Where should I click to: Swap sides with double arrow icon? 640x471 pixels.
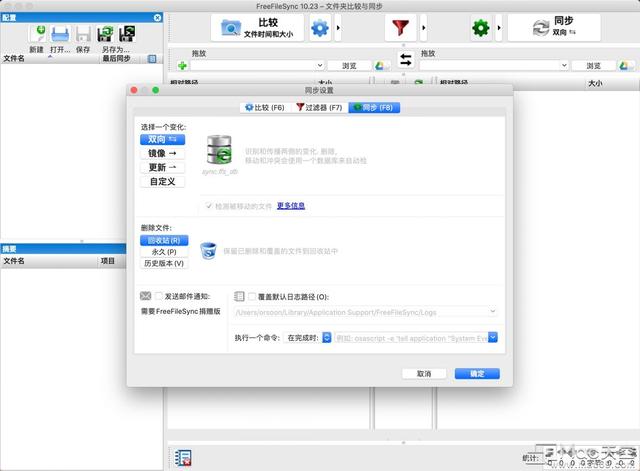coord(406,60)
